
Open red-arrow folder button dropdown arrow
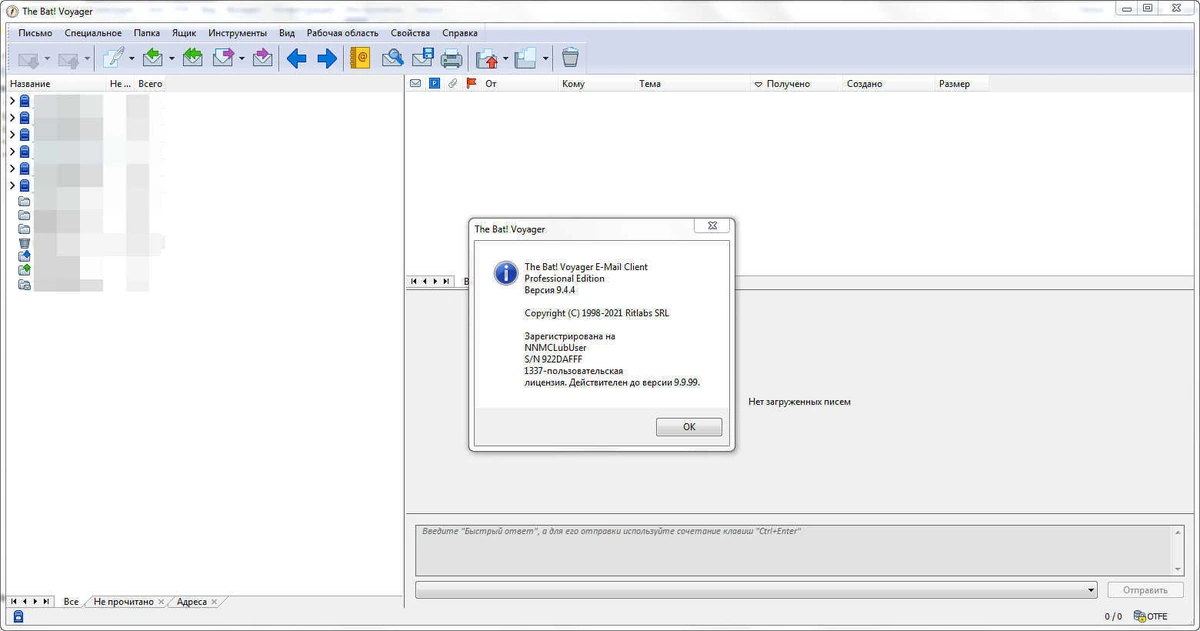(505, 59)
